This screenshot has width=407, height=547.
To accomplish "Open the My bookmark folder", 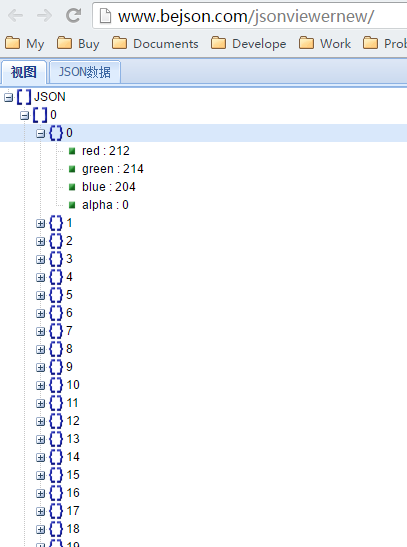I will click(x=24, y=44).
